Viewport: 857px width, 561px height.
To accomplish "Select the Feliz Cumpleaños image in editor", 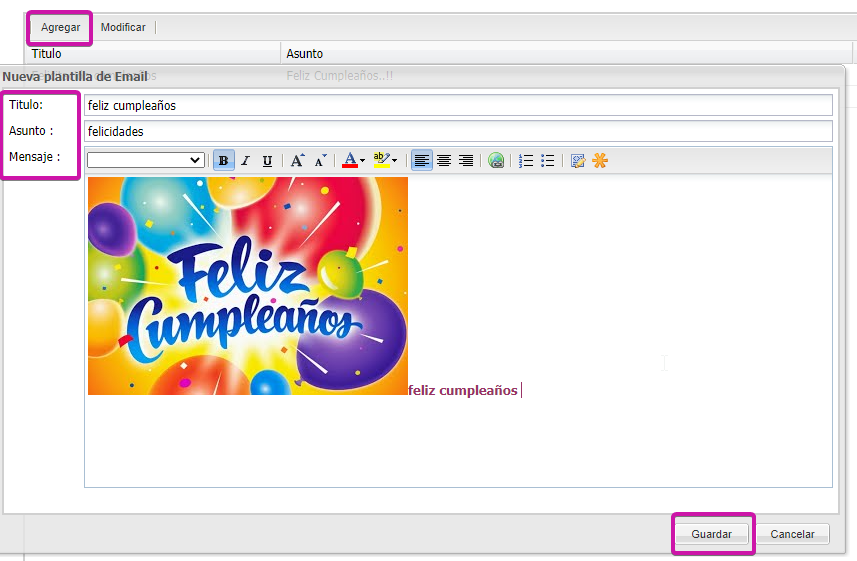I will 248,285.
